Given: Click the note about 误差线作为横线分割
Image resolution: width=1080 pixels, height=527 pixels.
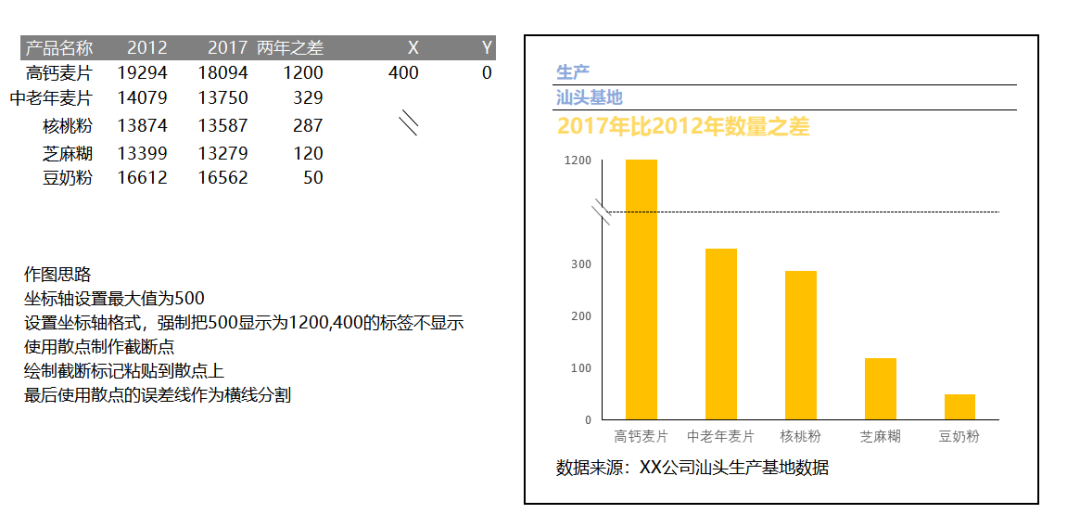Looking at the screenshot, I should click(157, 396).
